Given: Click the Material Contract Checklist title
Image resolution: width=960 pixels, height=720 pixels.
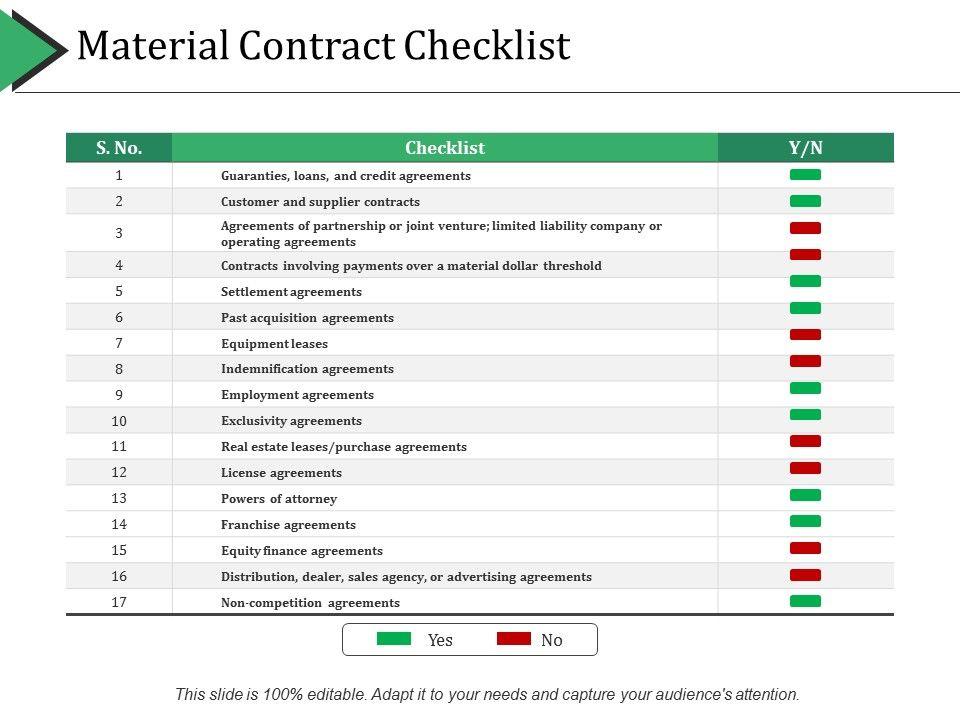Looking at the screenshot, I should tap(323, 46).
